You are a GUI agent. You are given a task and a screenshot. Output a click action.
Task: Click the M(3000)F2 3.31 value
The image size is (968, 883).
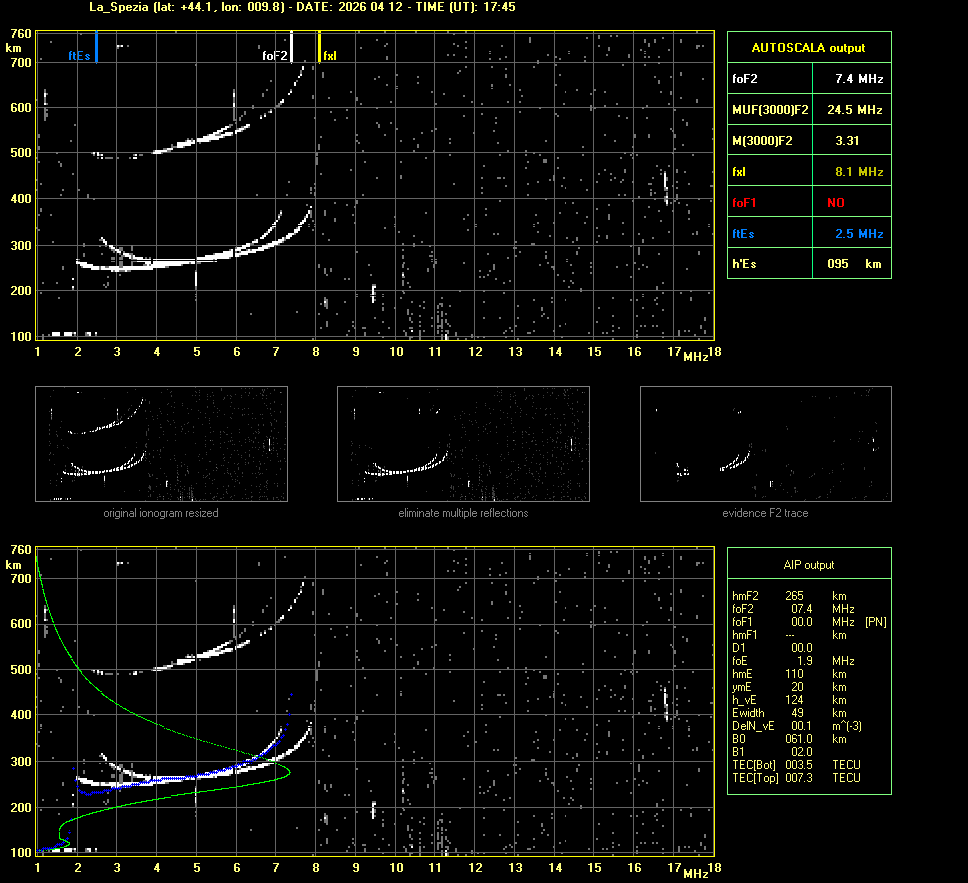pyautogui.click(x=846, y=141)
